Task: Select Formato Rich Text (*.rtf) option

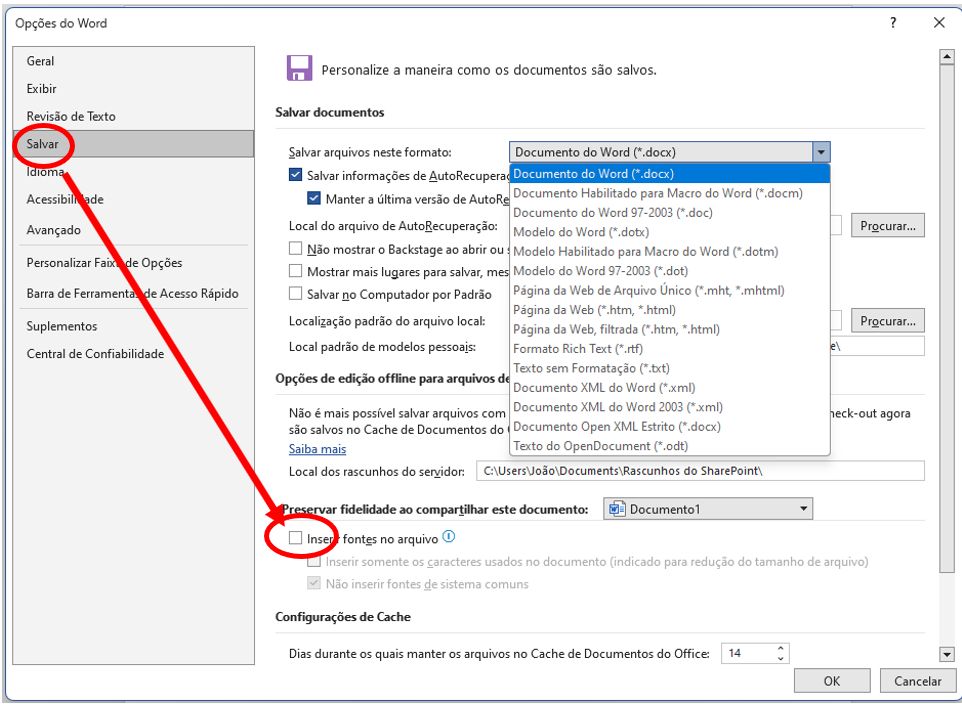Action: pos(577,349)
